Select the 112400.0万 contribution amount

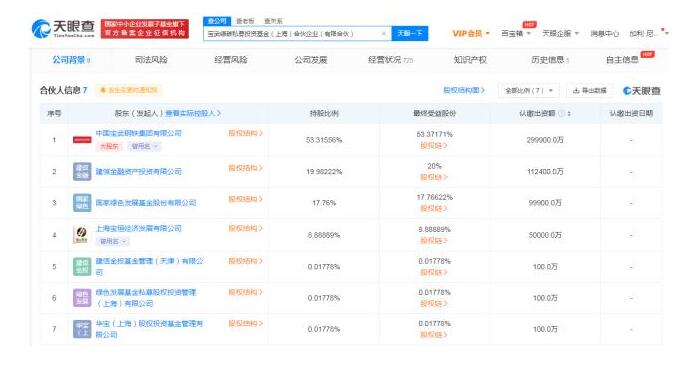point(545,171)
